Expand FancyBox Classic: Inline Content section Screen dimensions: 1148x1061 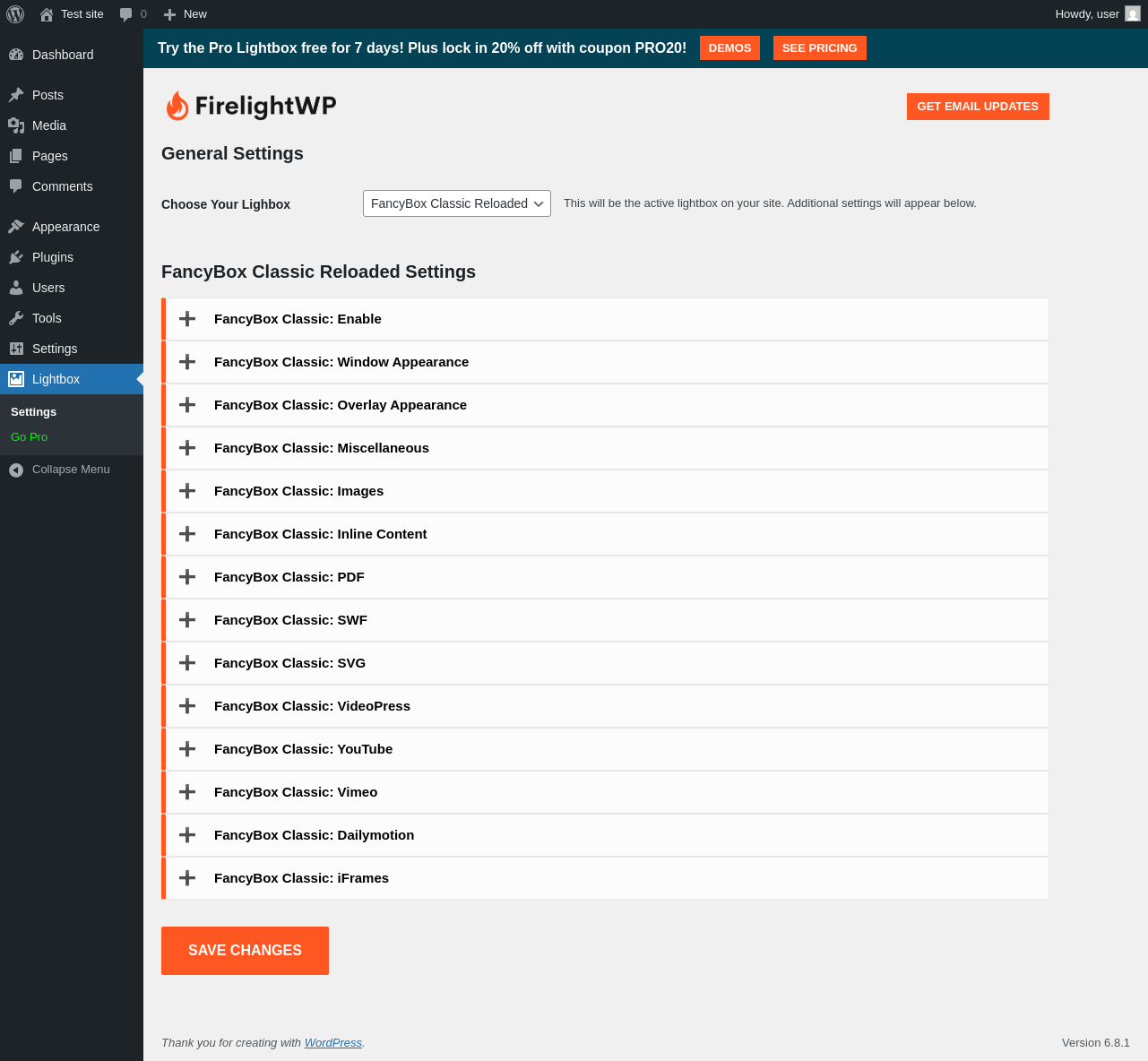(605, 534)
